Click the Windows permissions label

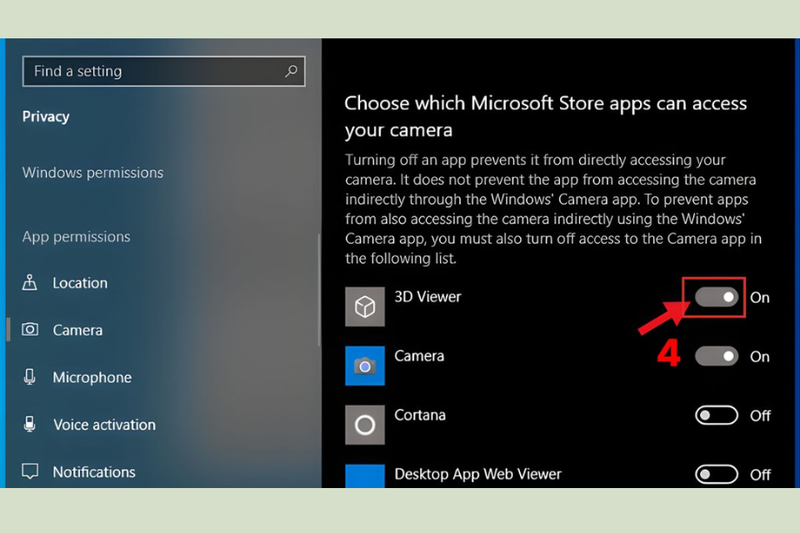[93, 172]
